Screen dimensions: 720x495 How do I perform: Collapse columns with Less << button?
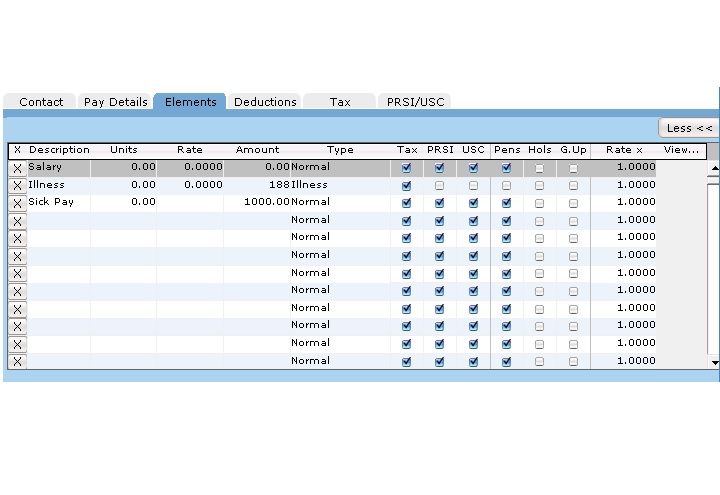click(689, 128)
